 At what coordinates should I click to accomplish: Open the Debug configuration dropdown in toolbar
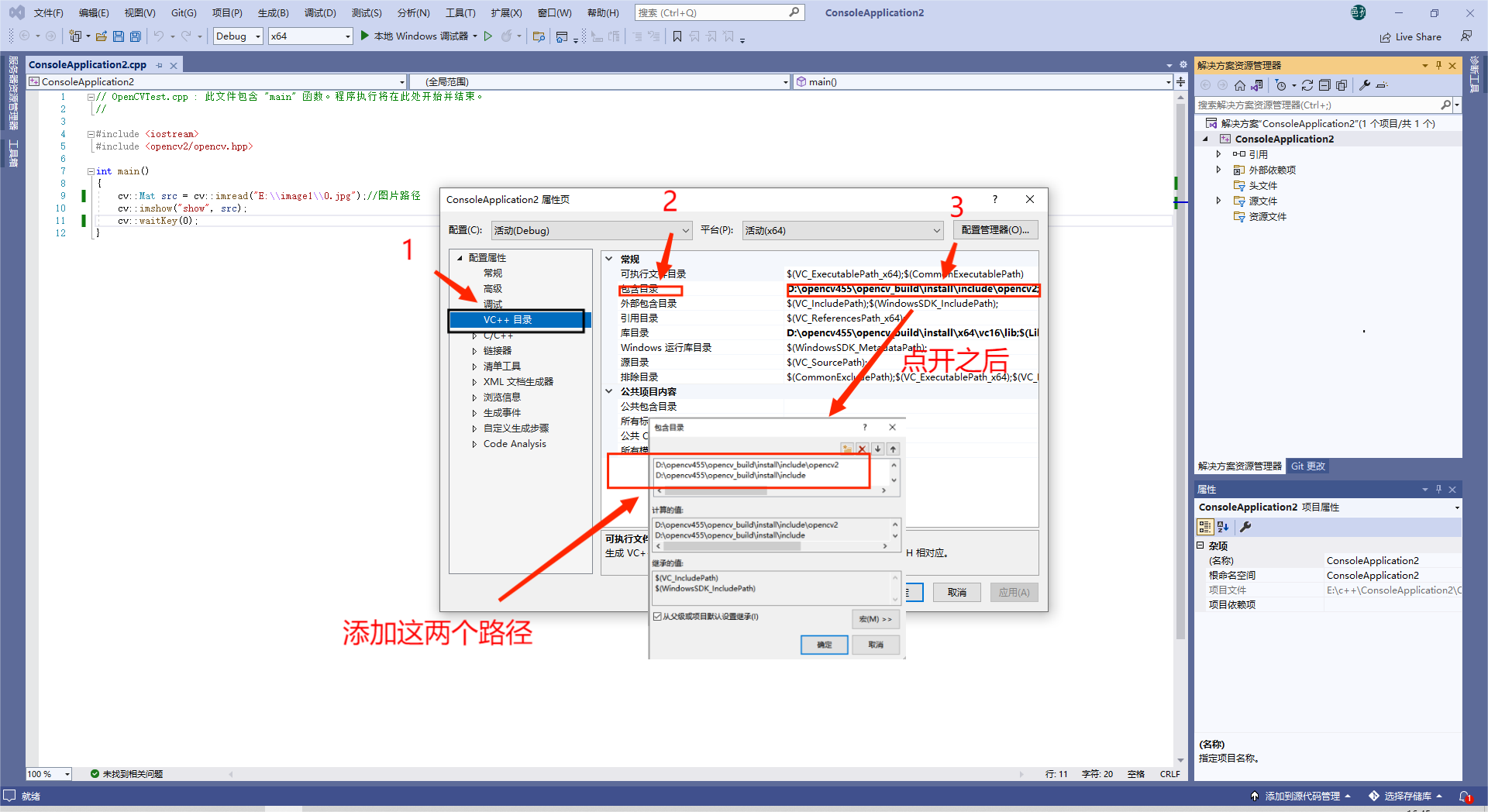[x=239, y=36]
